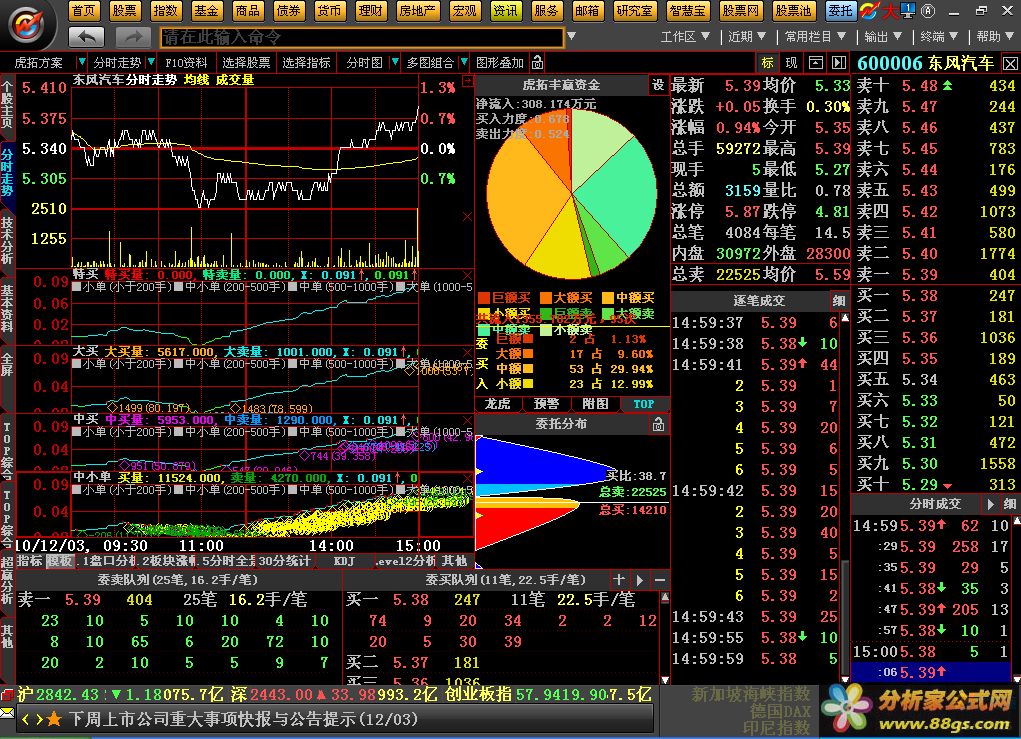Open the 终端 dropdown menu
This screenshot has height=739, width=1021.
pyautogui.click(x=939, y=36)
